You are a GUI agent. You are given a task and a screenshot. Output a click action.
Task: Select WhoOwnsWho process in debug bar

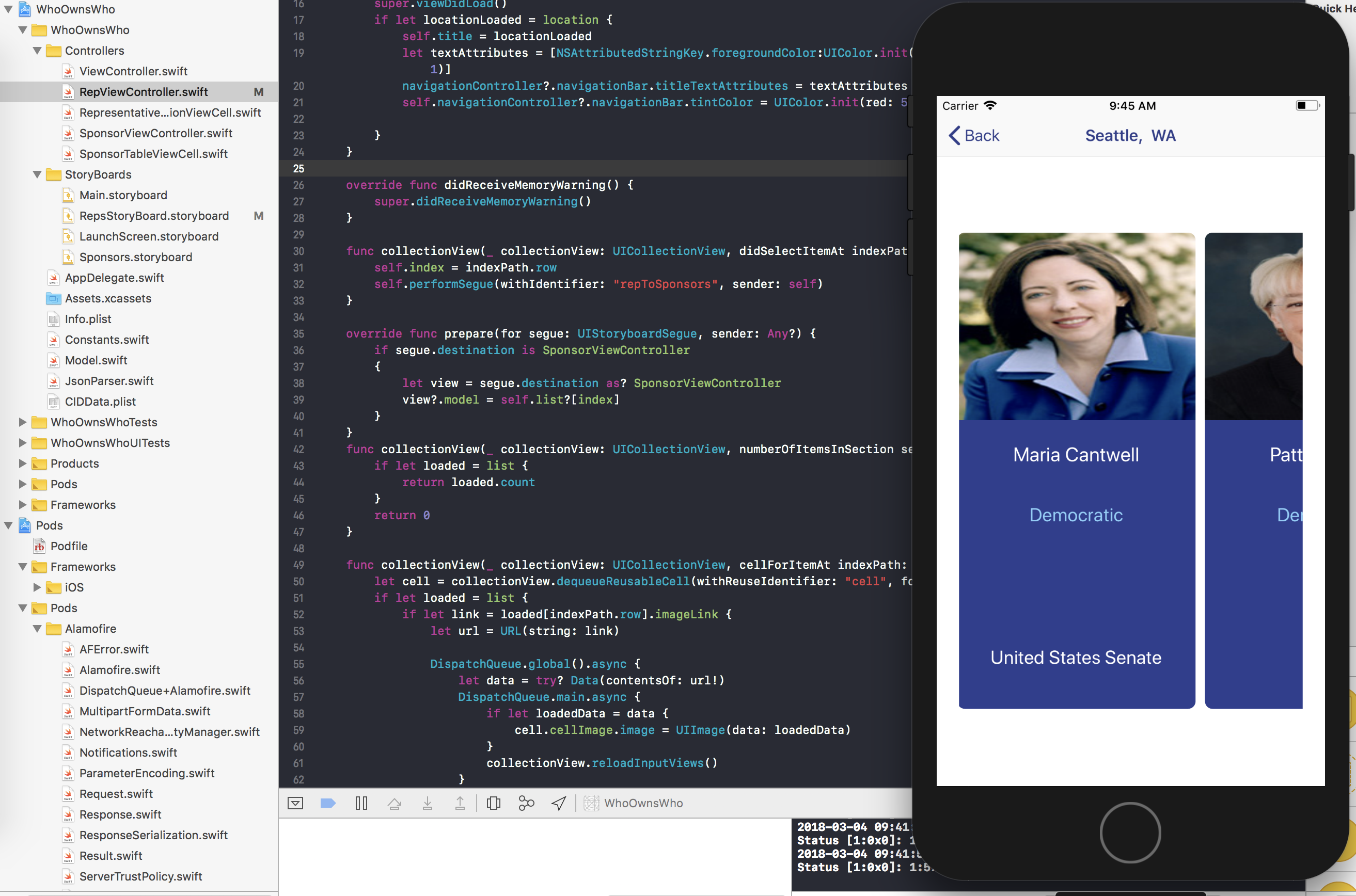click(634, 803)
